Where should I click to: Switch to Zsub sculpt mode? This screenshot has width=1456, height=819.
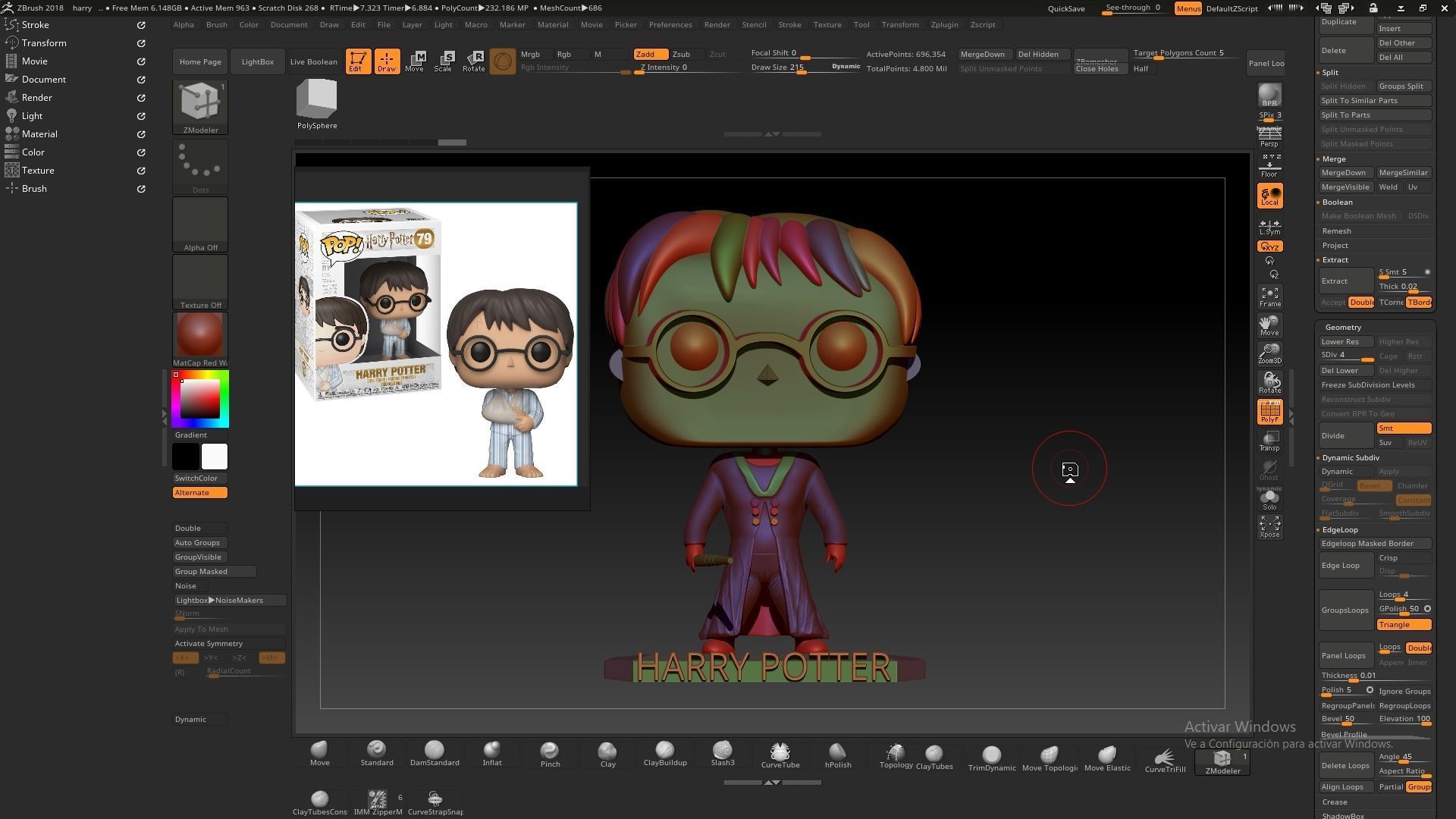pos(681,54)
